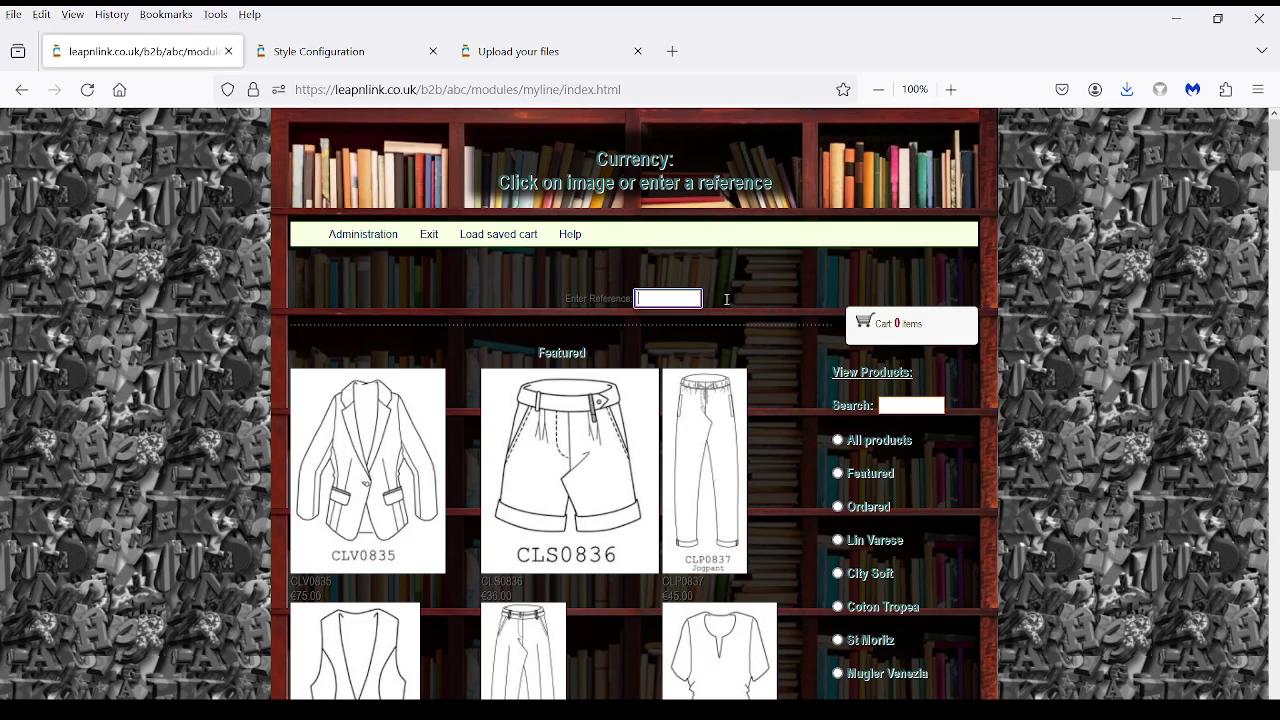Viewport: 1280px width, 720px height.
Task: Open the Firefox downloads icon
Action: [x=1127, y=90]
